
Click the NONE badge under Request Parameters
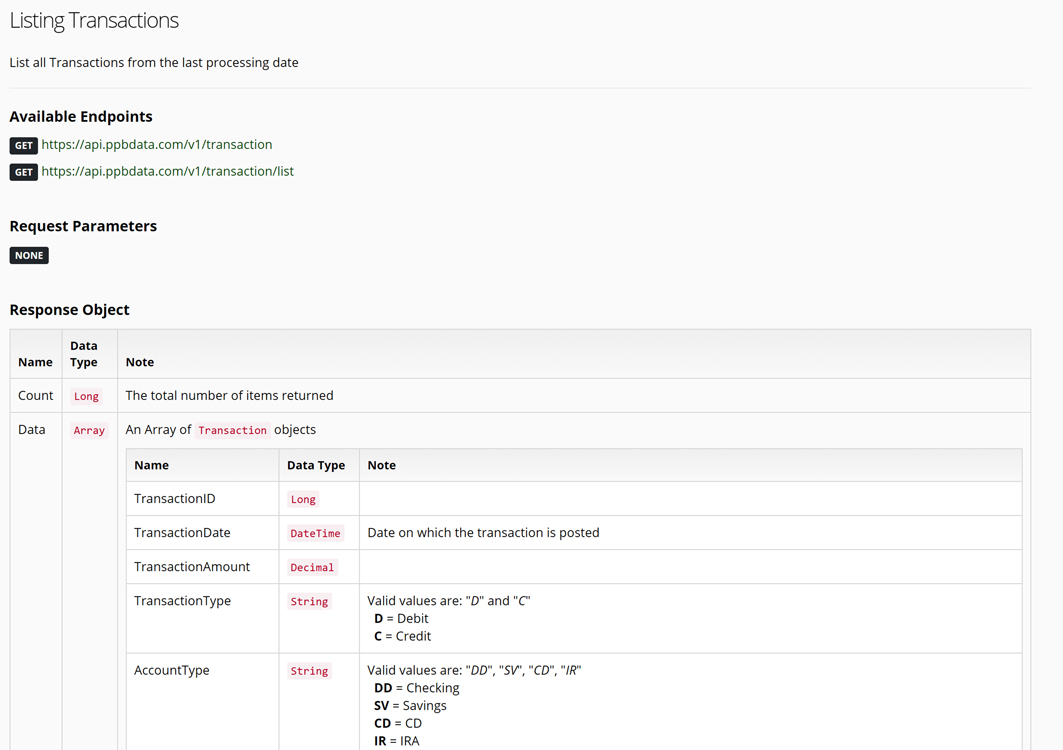pos(29,256)
